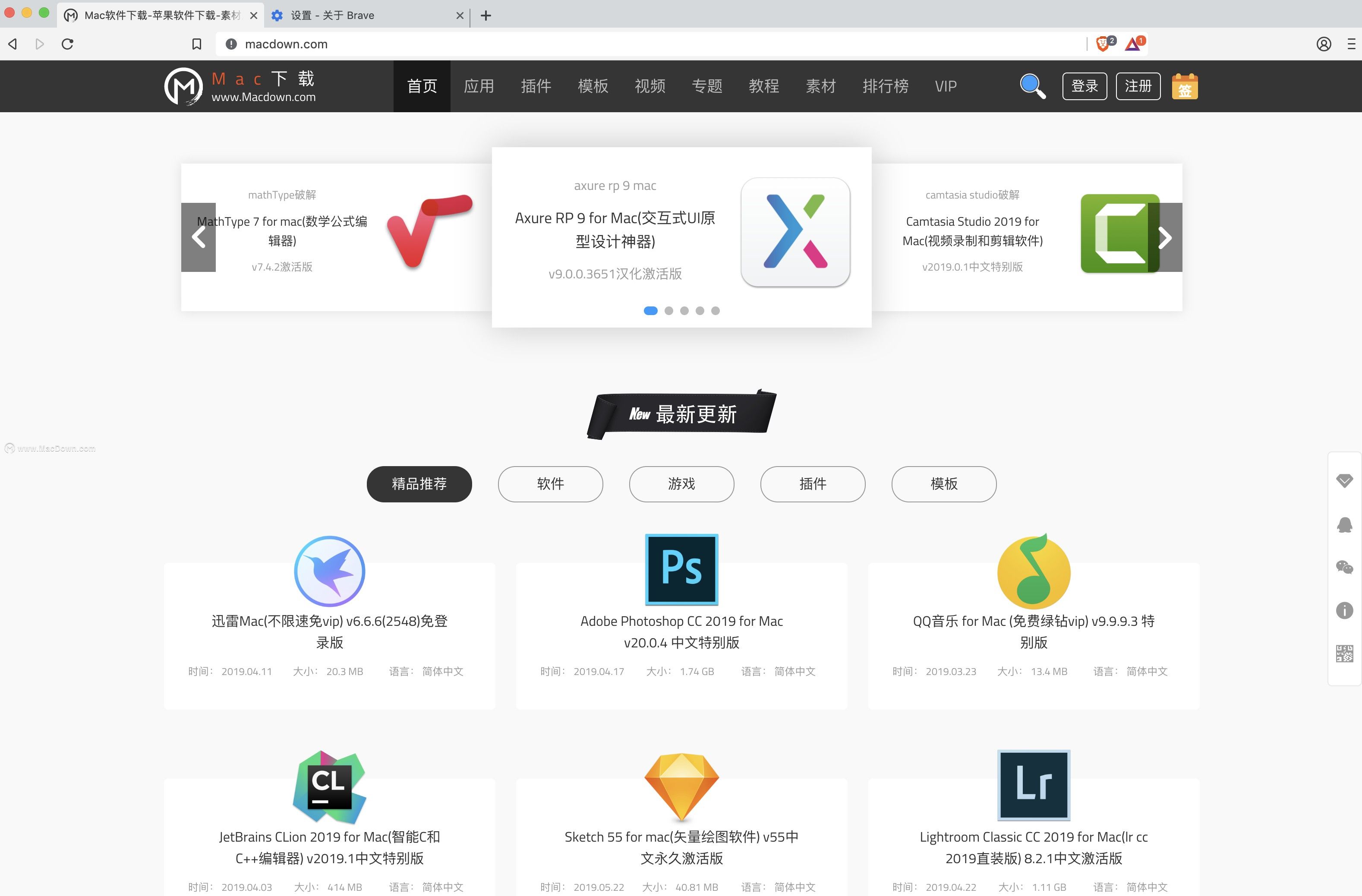Image resolution: width=1362 pixels, height=896 pixels.
Task: Open the QR code sidebar icon
Action: point(1344,653)
